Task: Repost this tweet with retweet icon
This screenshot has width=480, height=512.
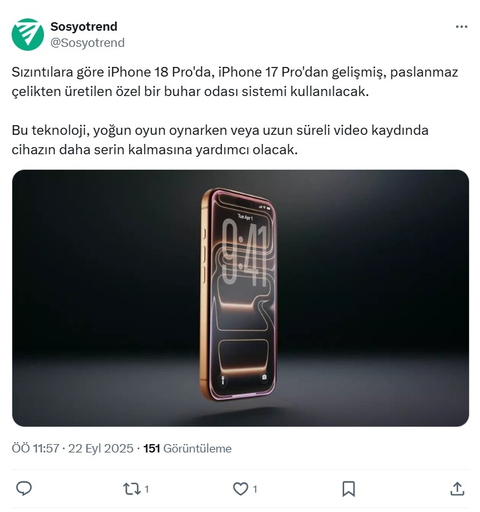Action: (x=131, y=489)
